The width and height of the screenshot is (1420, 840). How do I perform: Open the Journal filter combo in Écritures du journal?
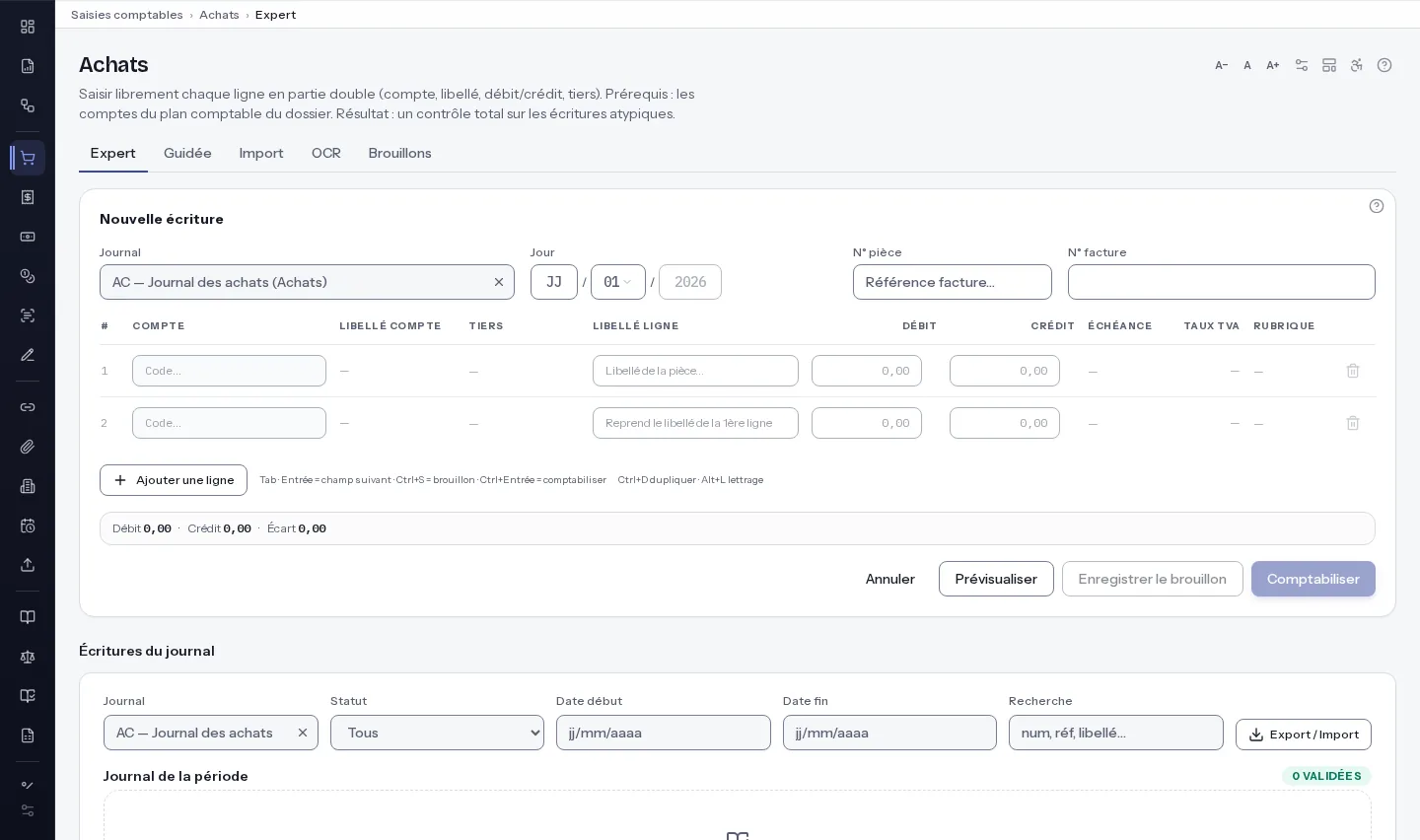(x=211, y=733)
